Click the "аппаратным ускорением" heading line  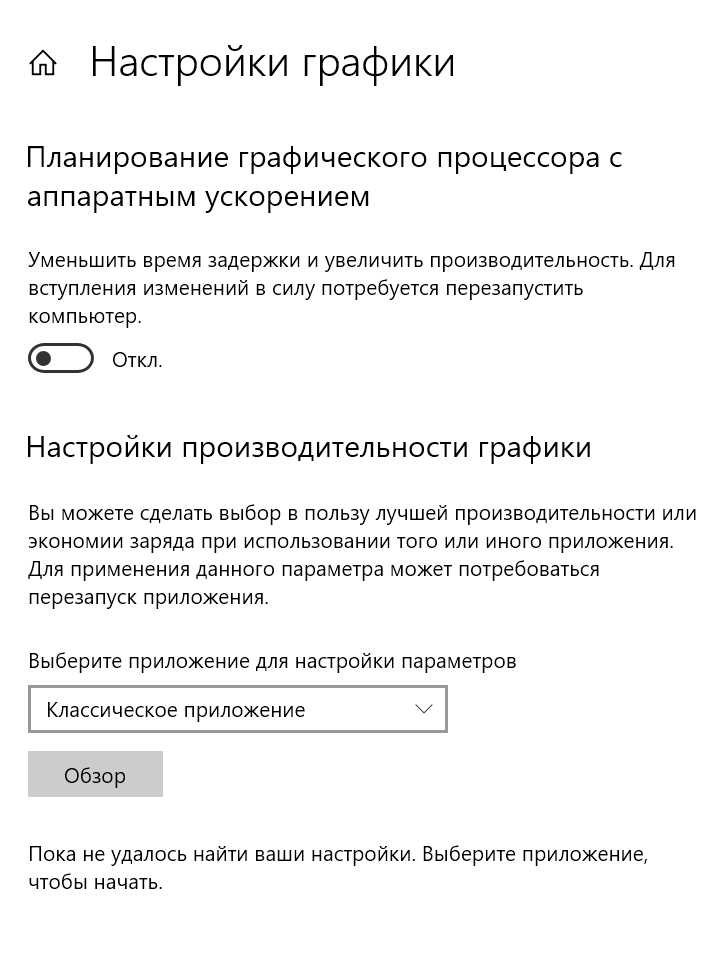point(198,196)
